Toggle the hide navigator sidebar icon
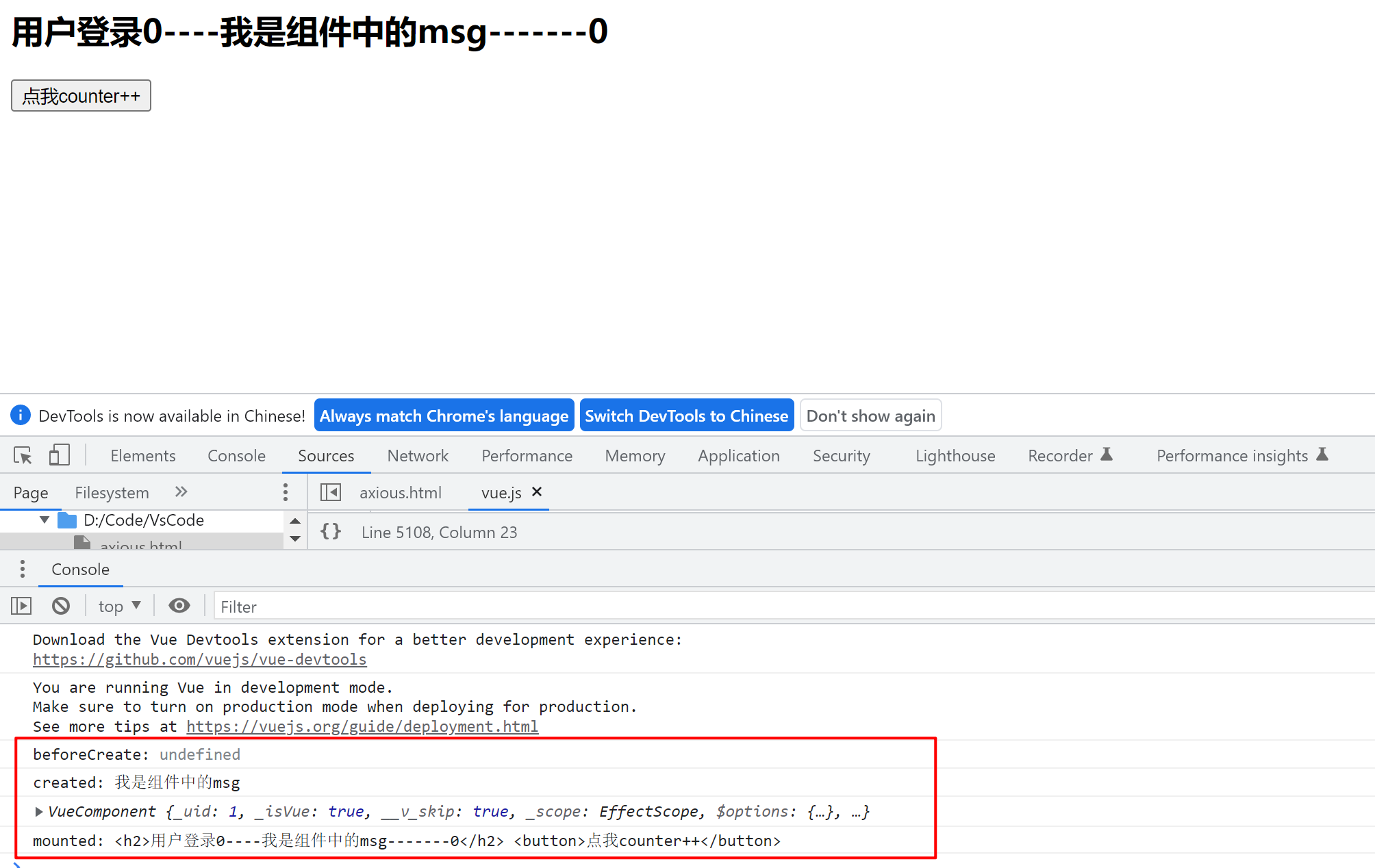The image size is (1375, 868). 331,492
